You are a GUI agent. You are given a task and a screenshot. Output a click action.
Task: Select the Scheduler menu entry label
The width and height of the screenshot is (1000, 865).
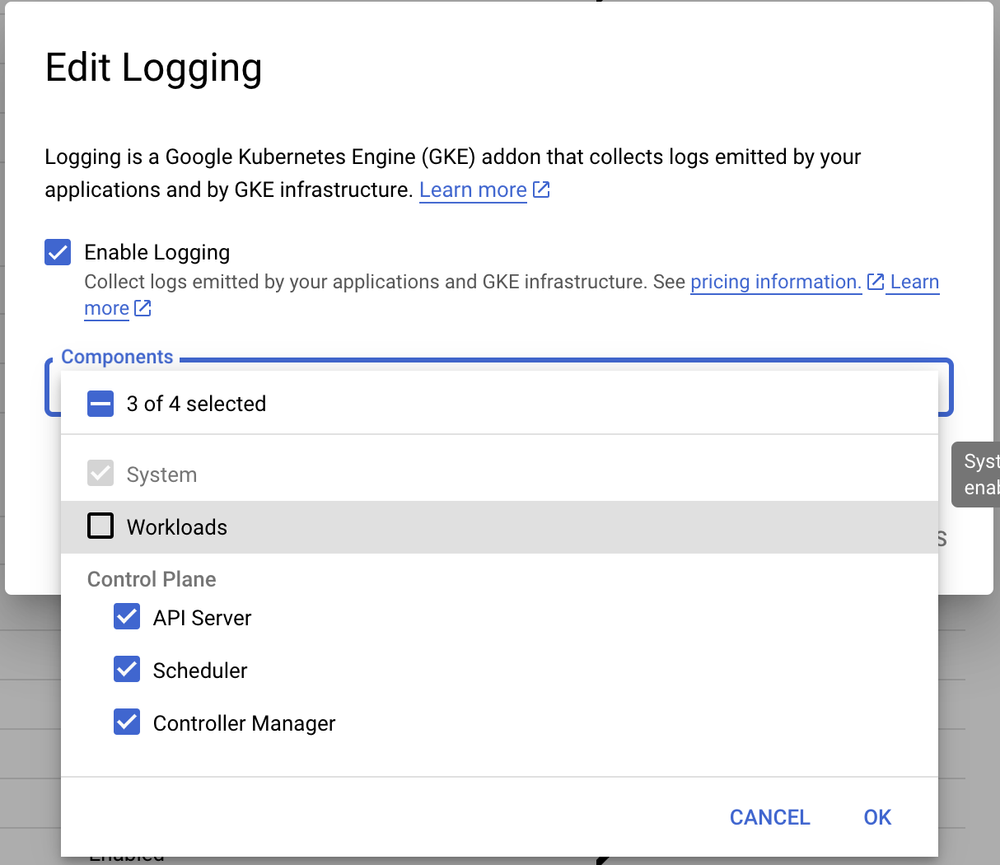point(200,670)
